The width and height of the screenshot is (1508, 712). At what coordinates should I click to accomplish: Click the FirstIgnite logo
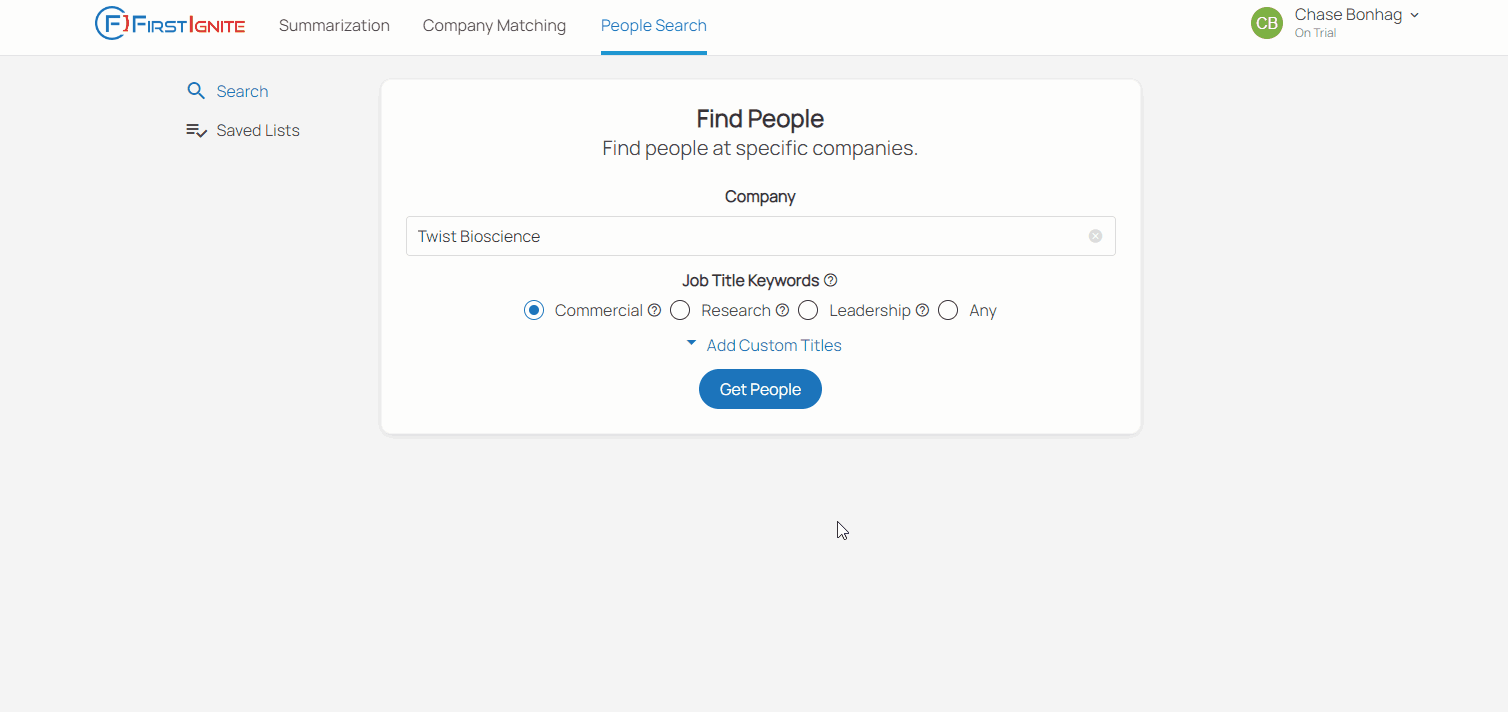coord(170,24)
